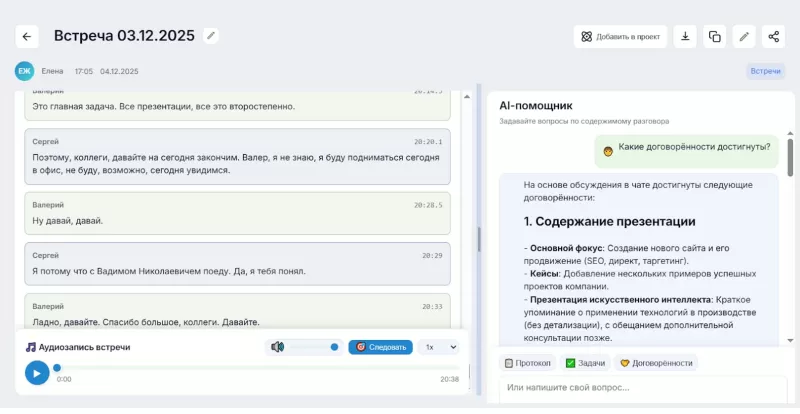800x414 pixels.
Task: Focus the 'Или напишите свой вопрос...' input
Action: tap(643, 388)
